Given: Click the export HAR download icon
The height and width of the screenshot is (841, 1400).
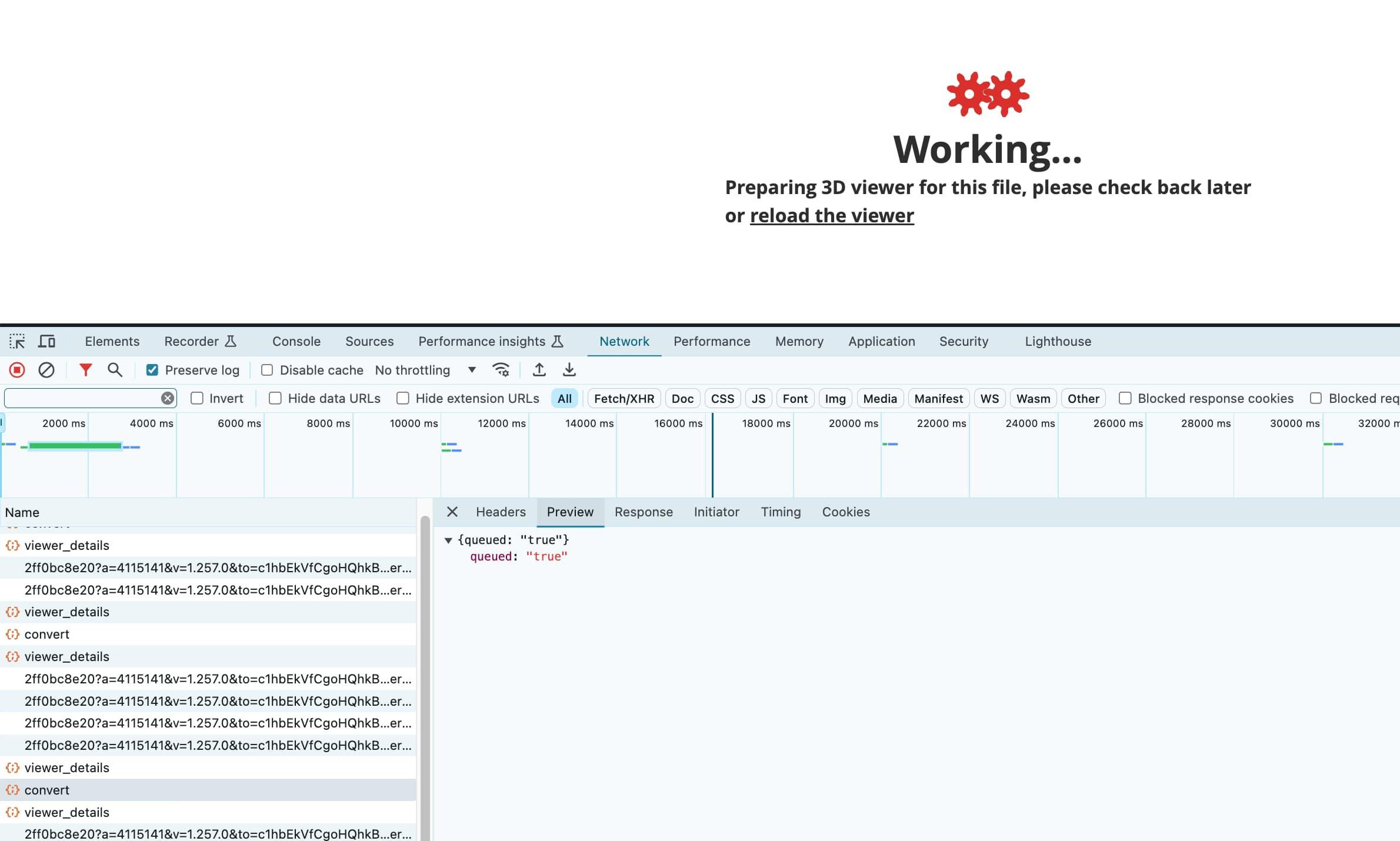Looking at the screenshot, I should click(x=569, y=370).
